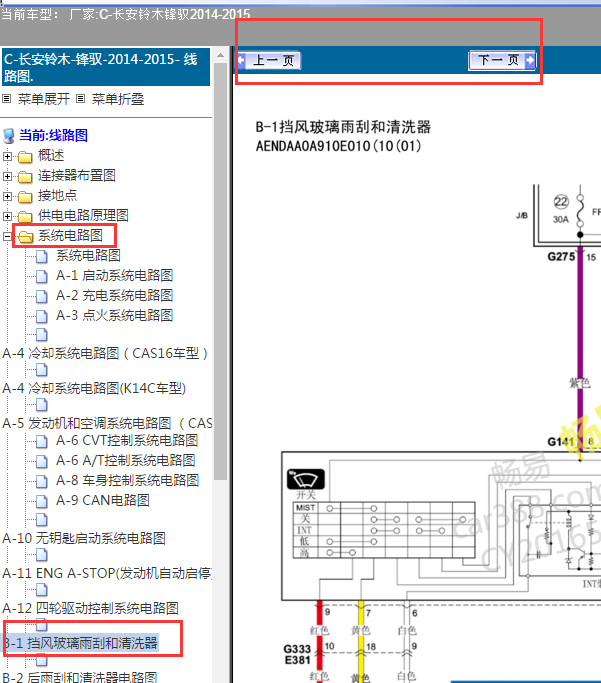This screenshot has height=683, width=601.
Task: Open A-11 ENG A-STOP diagram
Action: (107, 573)
